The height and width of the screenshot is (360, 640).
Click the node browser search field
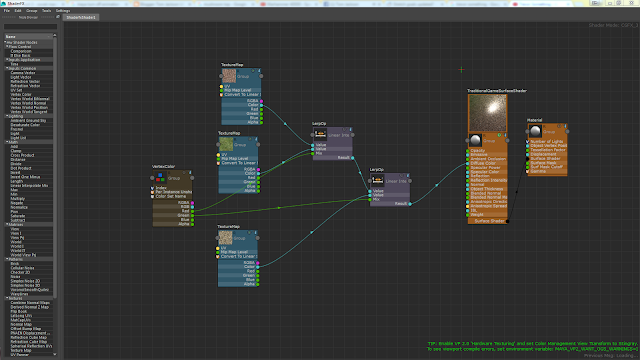(x=30, y=27)
